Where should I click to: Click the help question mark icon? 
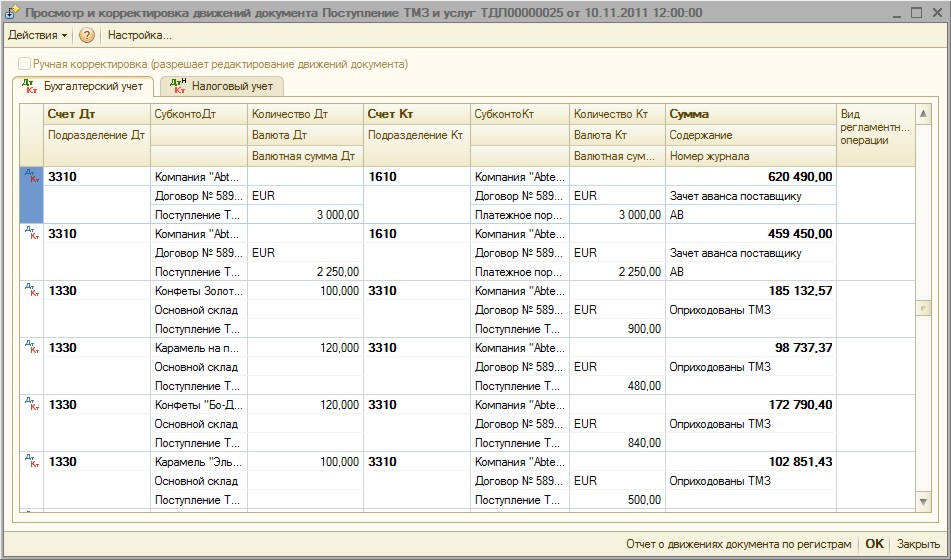pyautogui.click(x=87, y=35)
